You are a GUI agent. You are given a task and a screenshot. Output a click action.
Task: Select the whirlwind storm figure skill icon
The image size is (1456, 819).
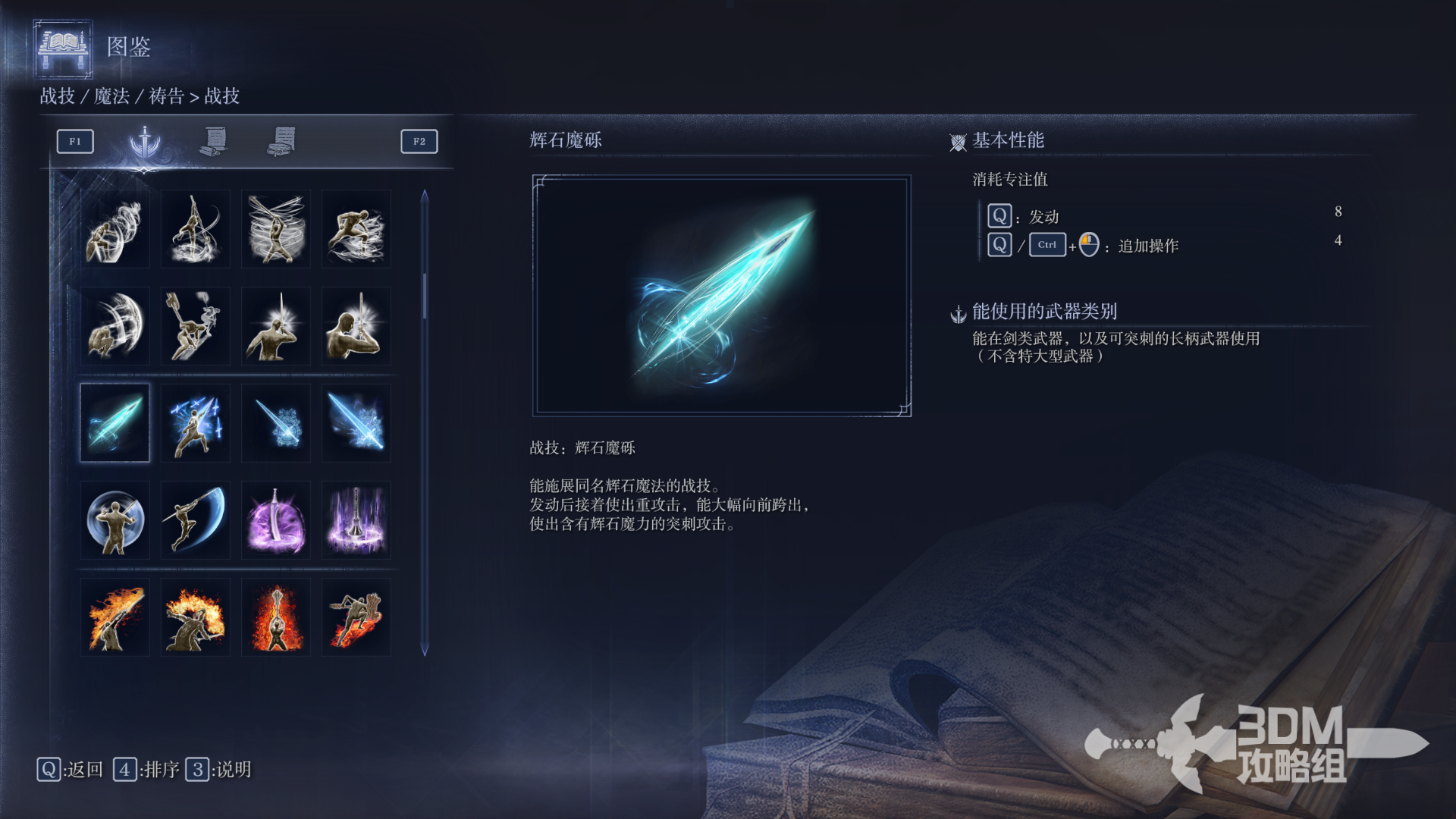[276, 228]
